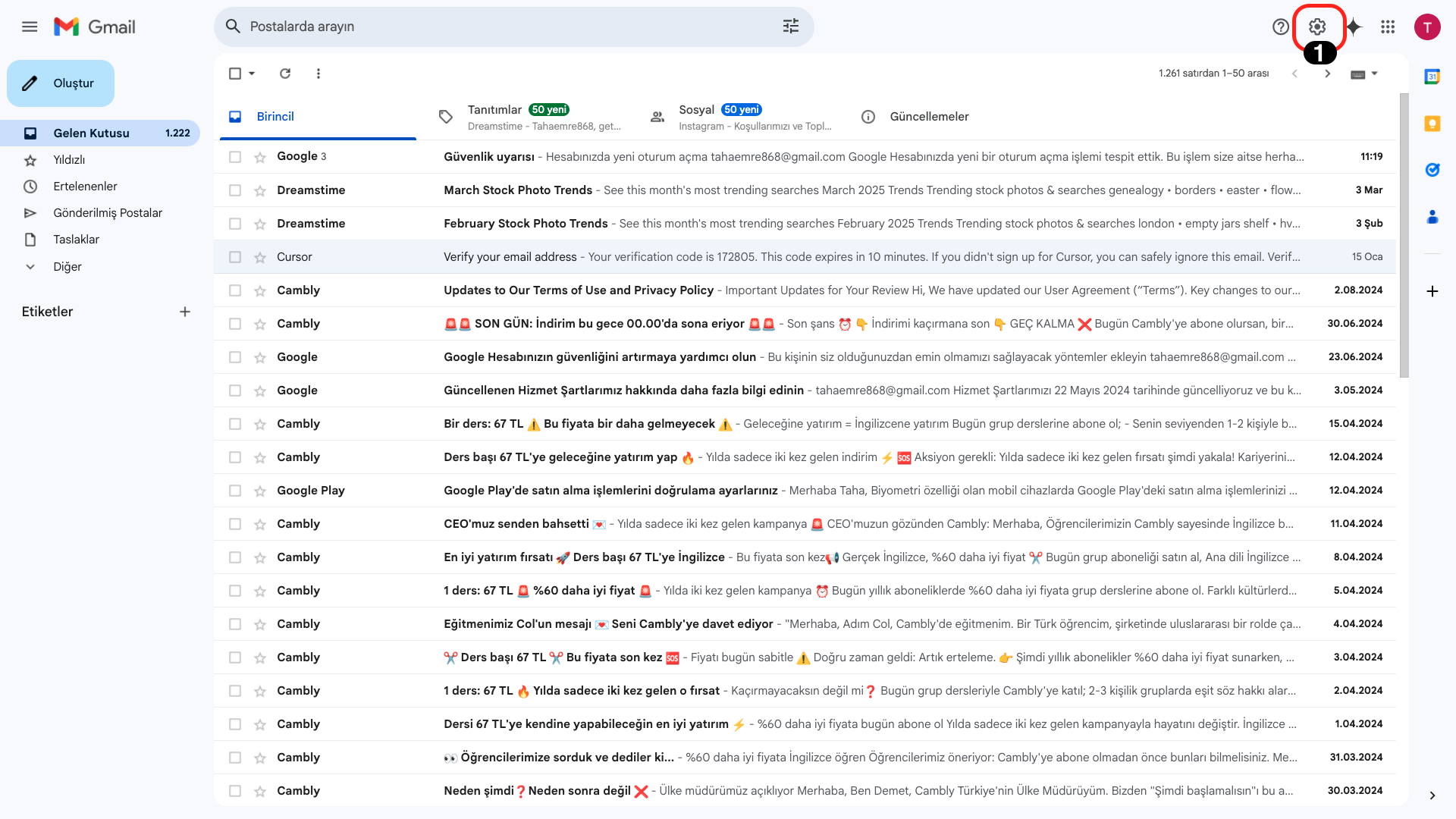The height and width of the screenshot is (819, 1456).
Task: Click the 1.261 satırdan 1–50 arası counter
Action: pos(1213,74)
